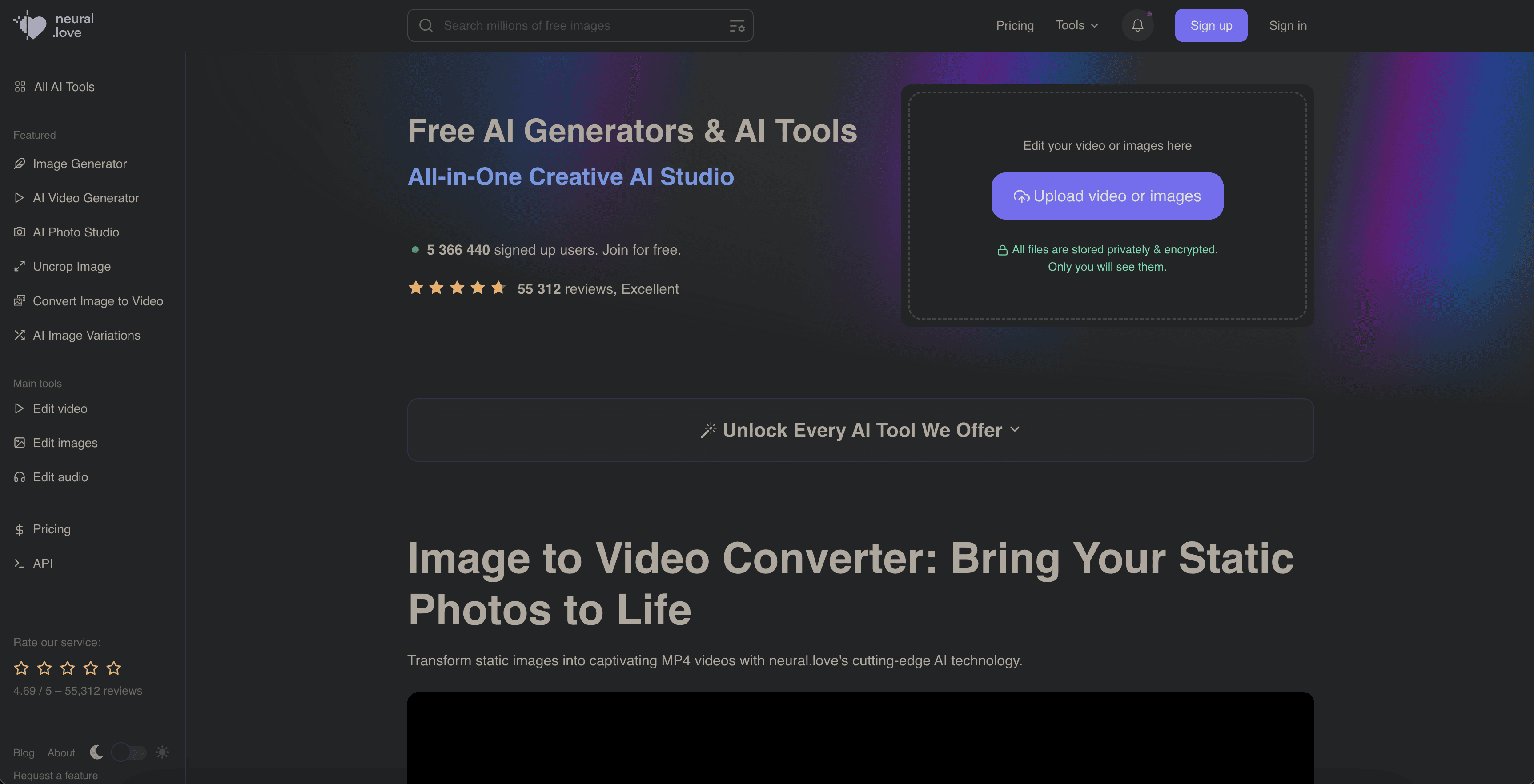Open the Sign in link
The image size is (1534, 784).
click(x=1288, y=26)
